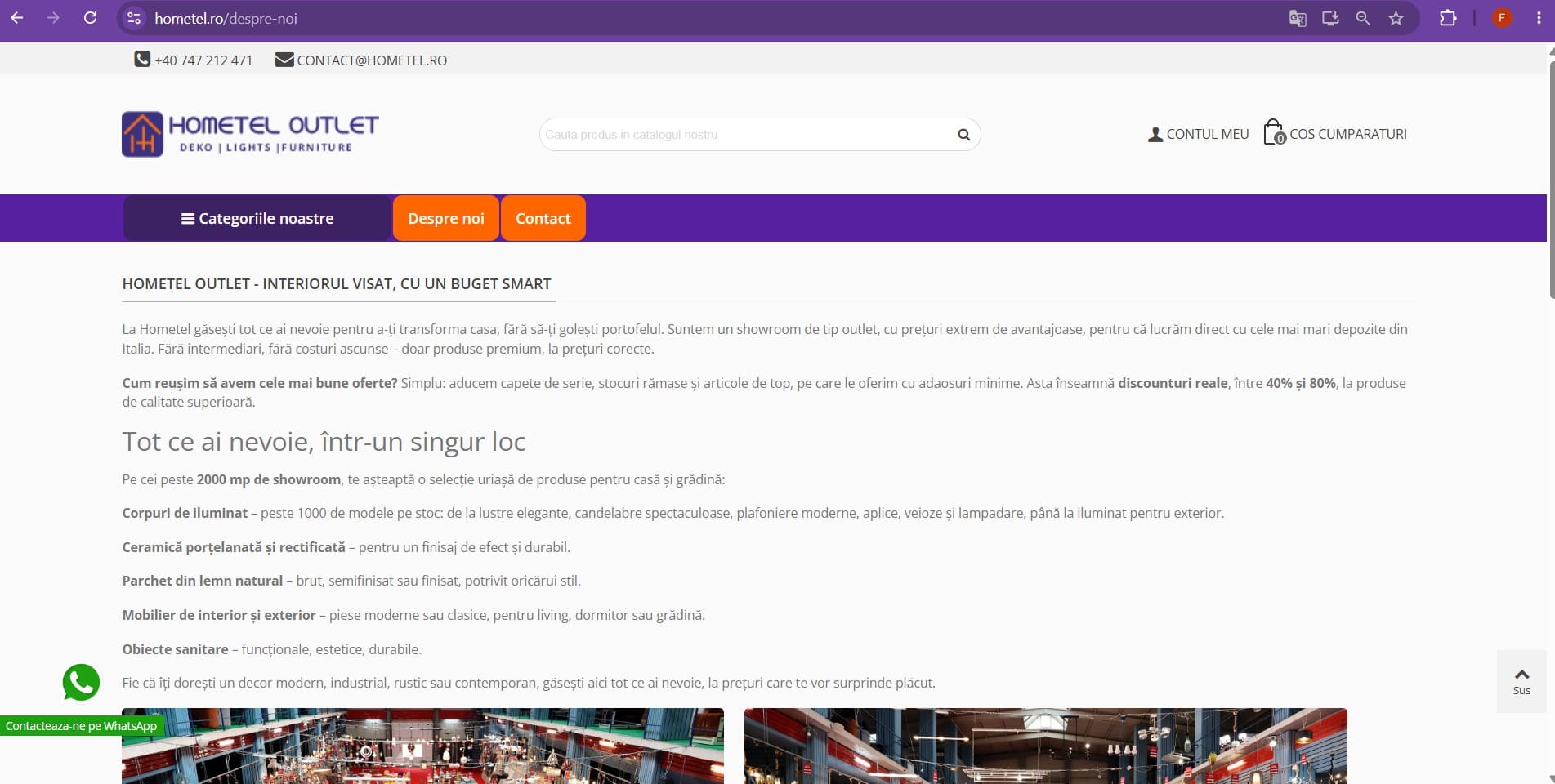Open CONTUL MEU account link
1555x784 pixels.
click(x=1208, y=134)
